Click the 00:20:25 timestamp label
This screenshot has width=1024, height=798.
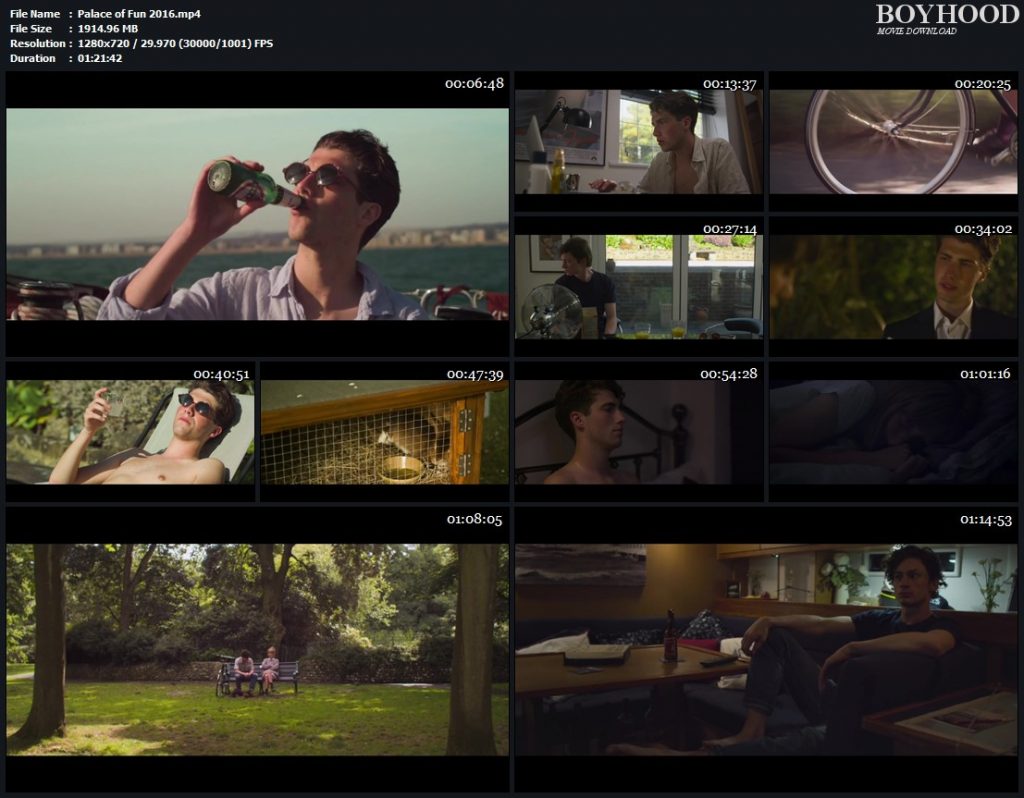(984, 84)
